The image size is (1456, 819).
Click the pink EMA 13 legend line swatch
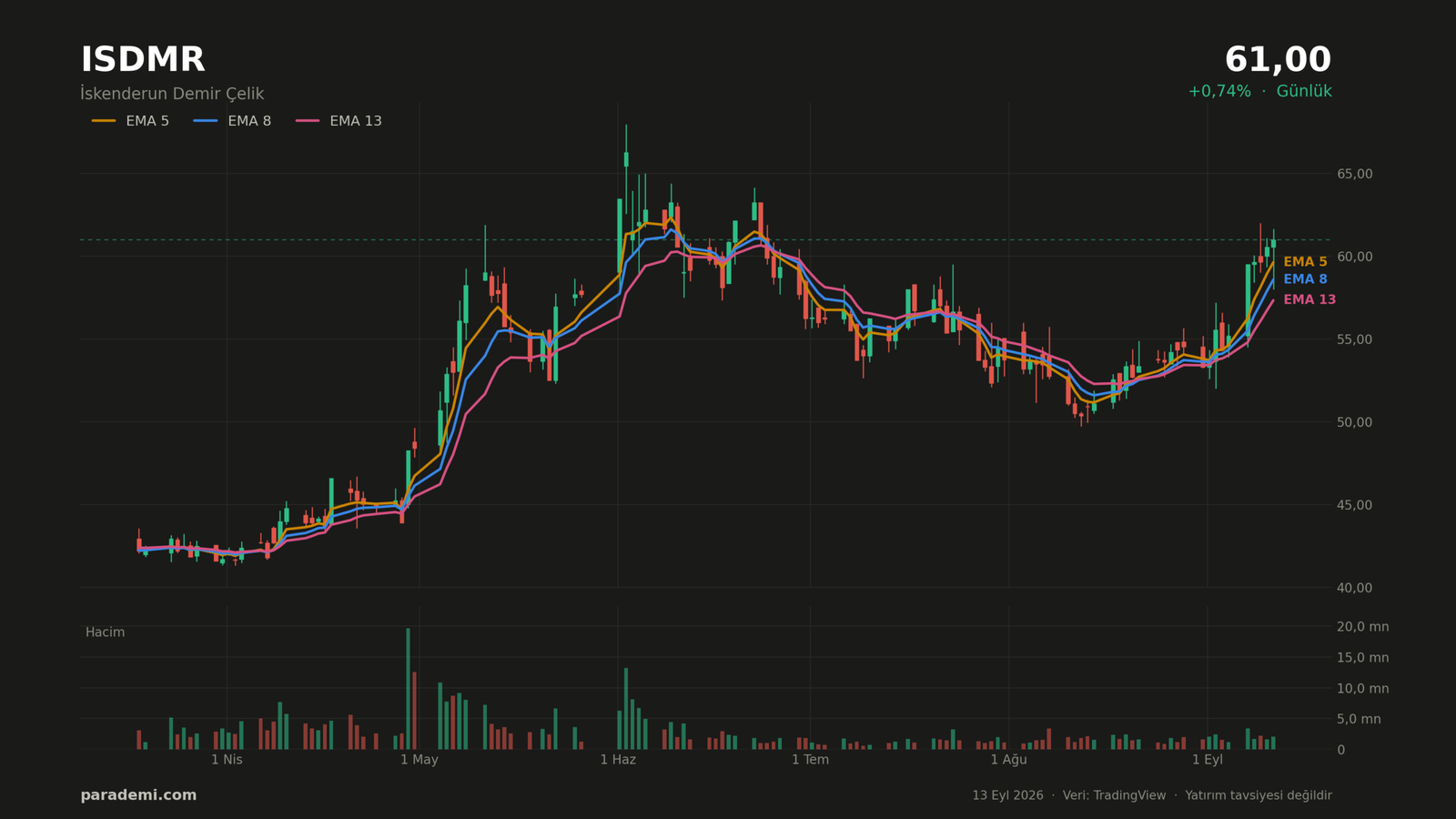point(308,121)
